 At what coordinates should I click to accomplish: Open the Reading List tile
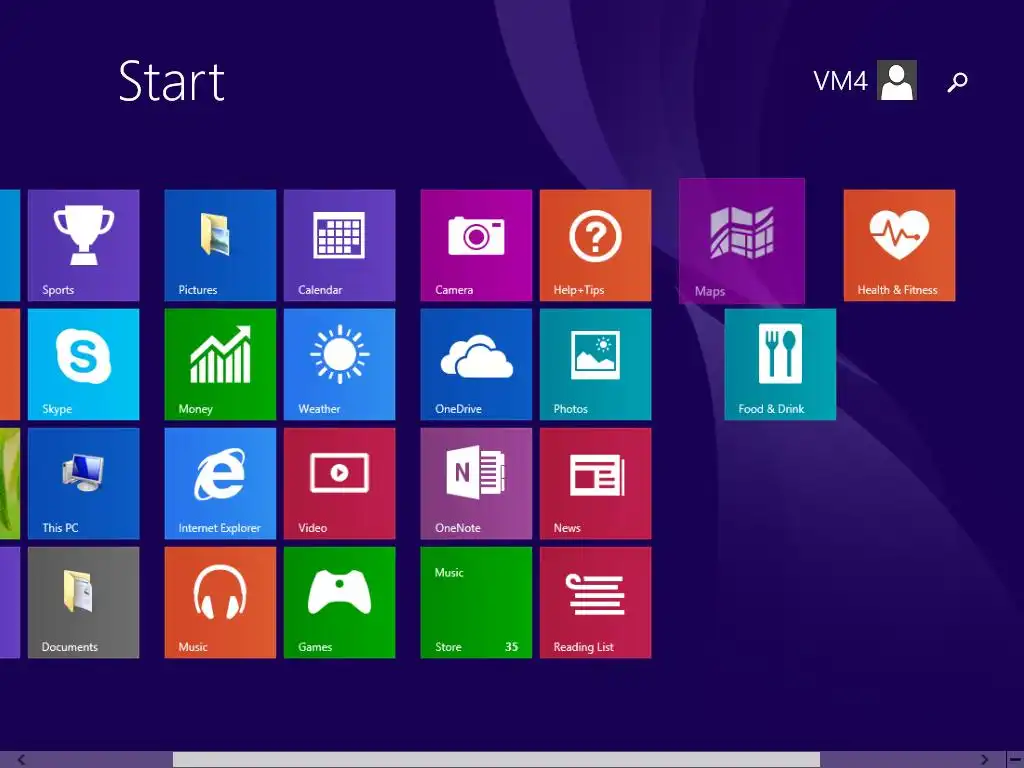click(596, 602)
